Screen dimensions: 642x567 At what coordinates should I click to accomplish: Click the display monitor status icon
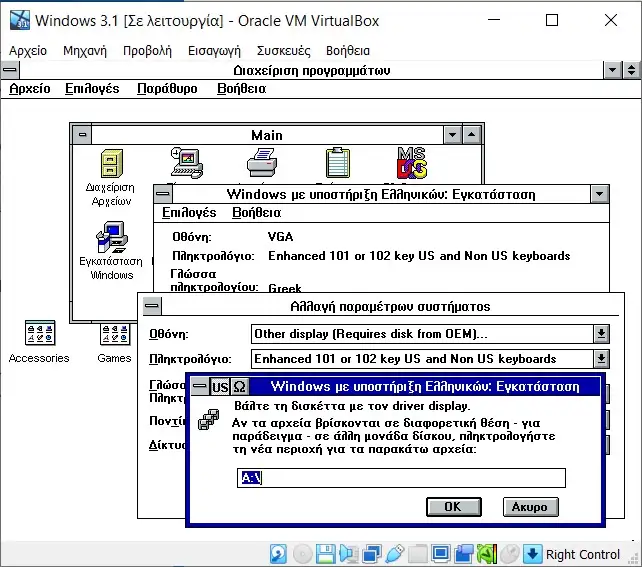[x=441, y=554]
